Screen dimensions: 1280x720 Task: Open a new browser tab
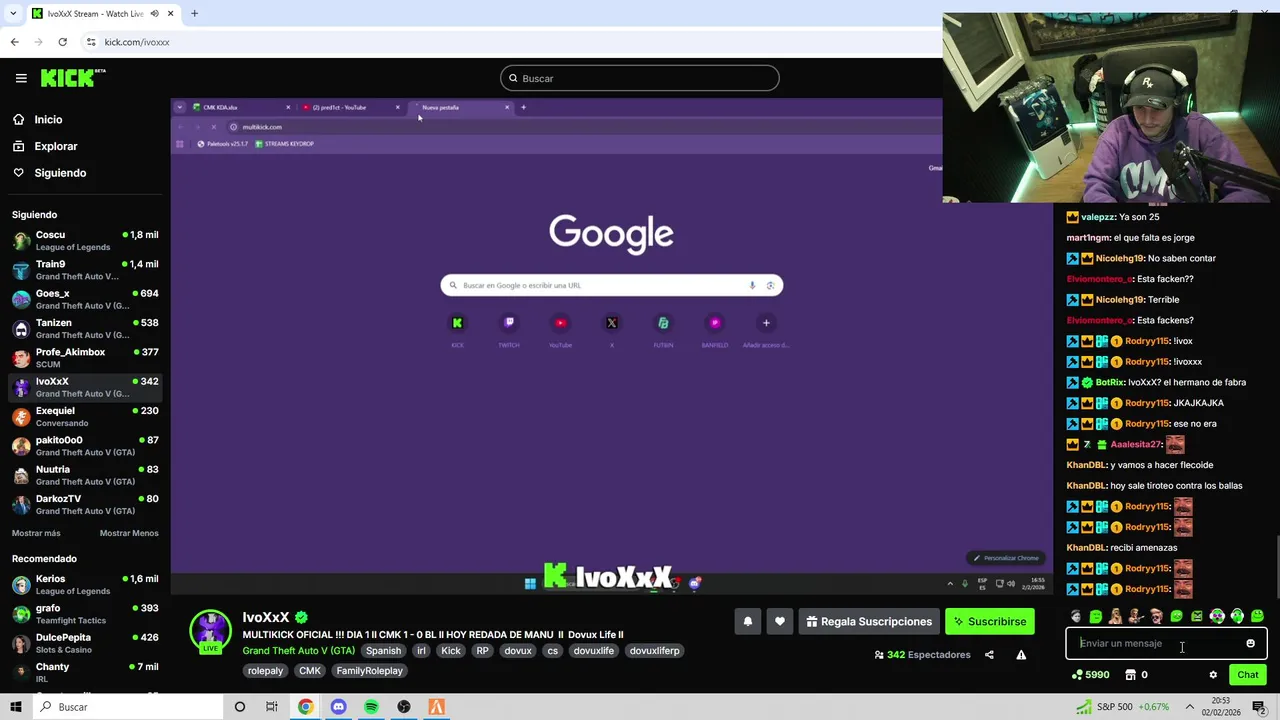point(194,14)
